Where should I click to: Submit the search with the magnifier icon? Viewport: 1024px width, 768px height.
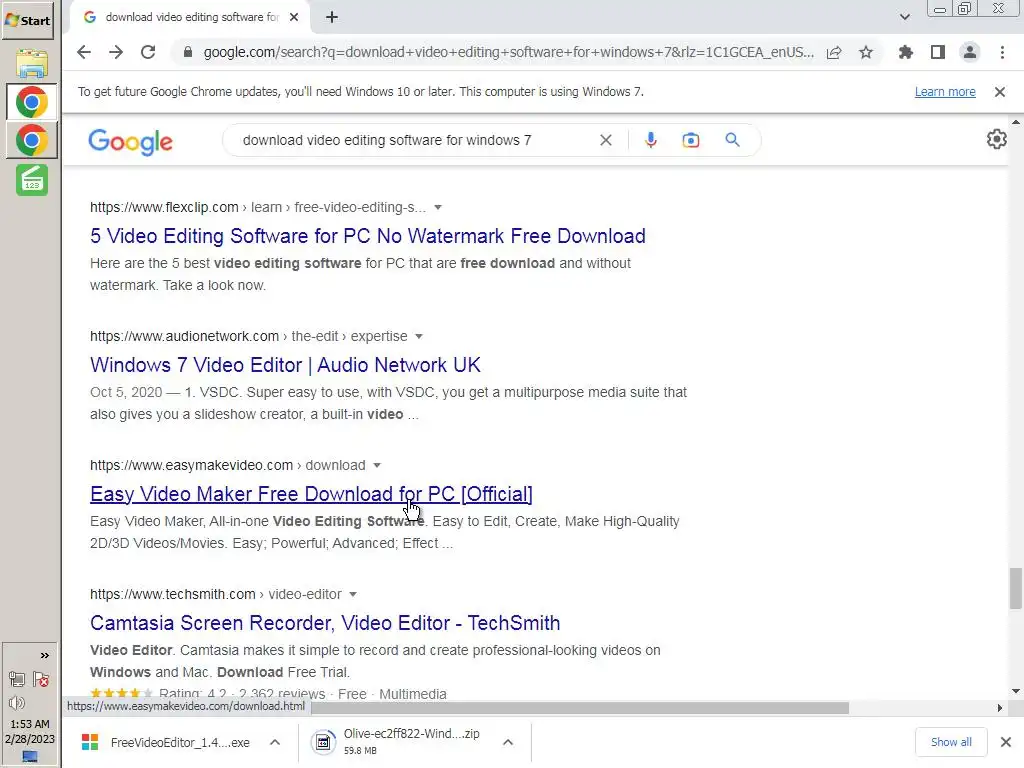coord(733,140)
